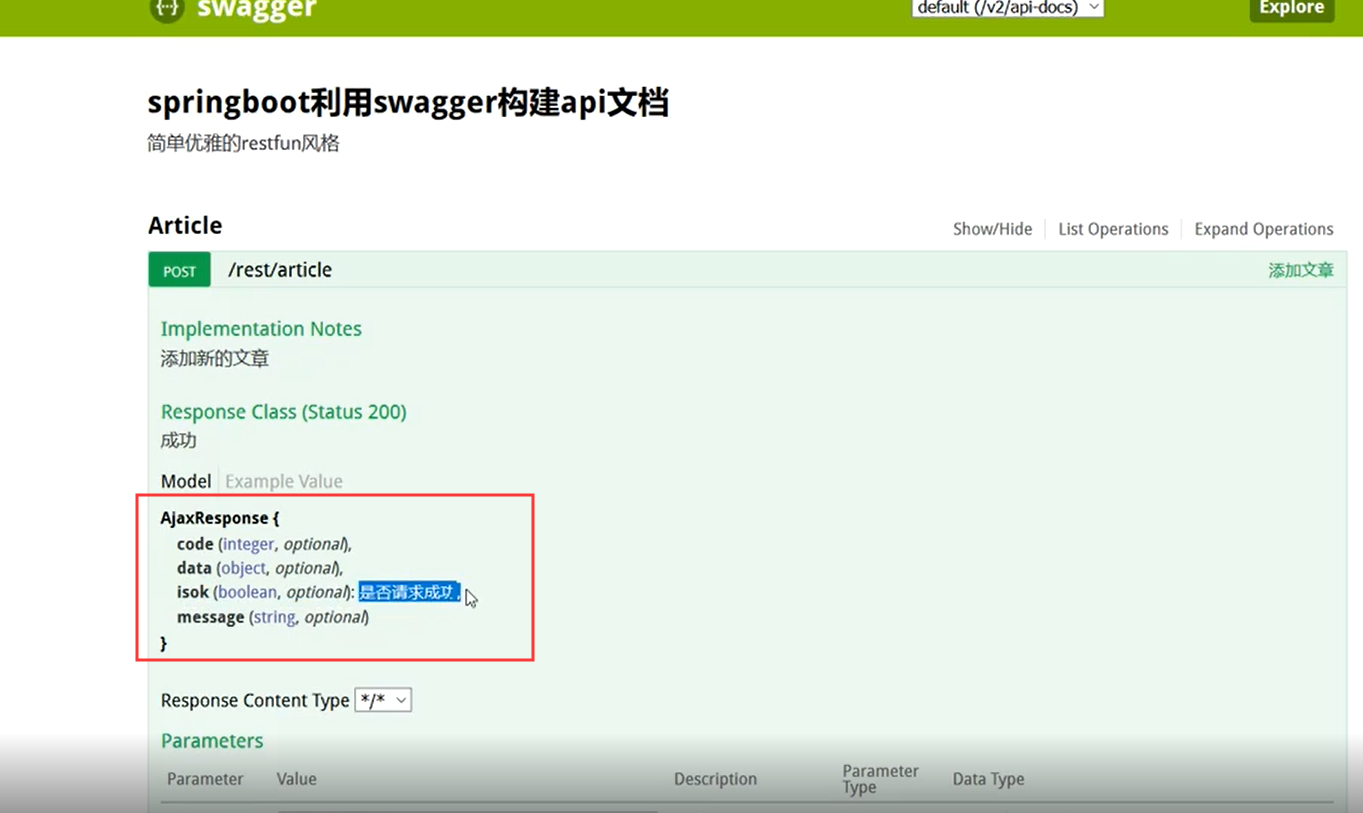Click the Value column header
Image resolution: width=1363 pixels, height=813 pixels.
(x=297, y=779)
